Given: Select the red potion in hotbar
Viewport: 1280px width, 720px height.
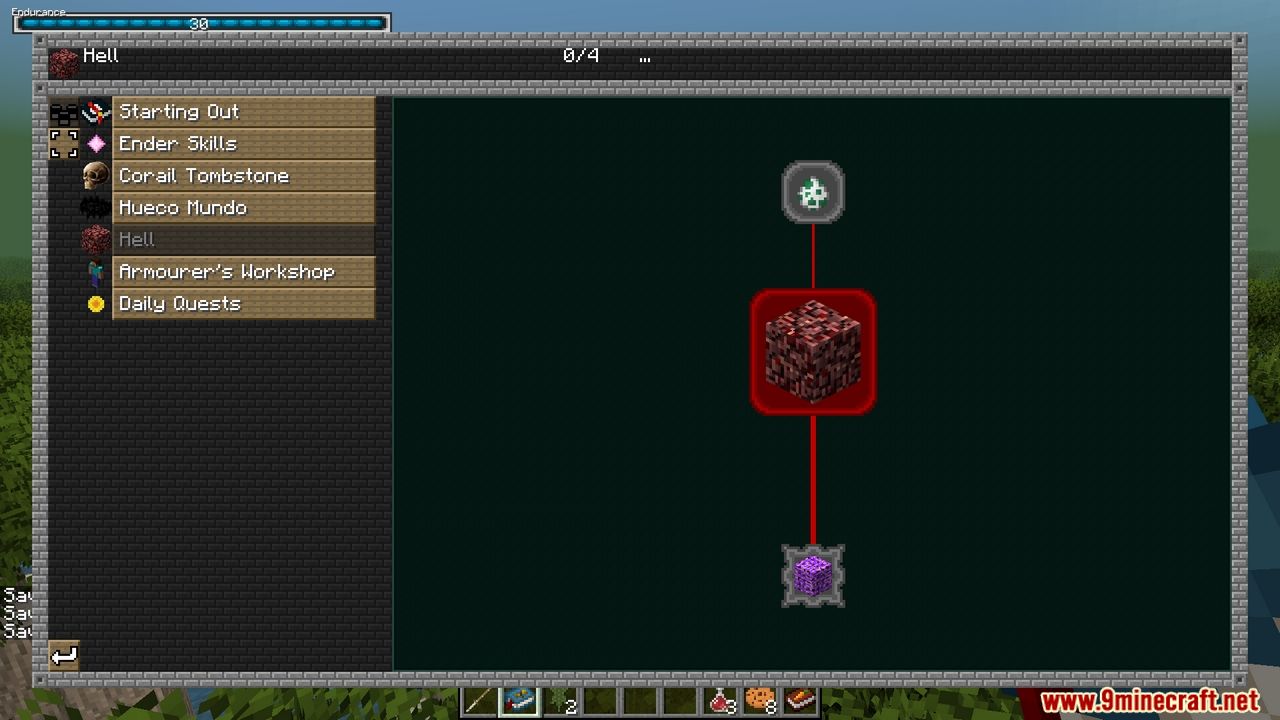Looking at the screenshot, I should point(721,702).
